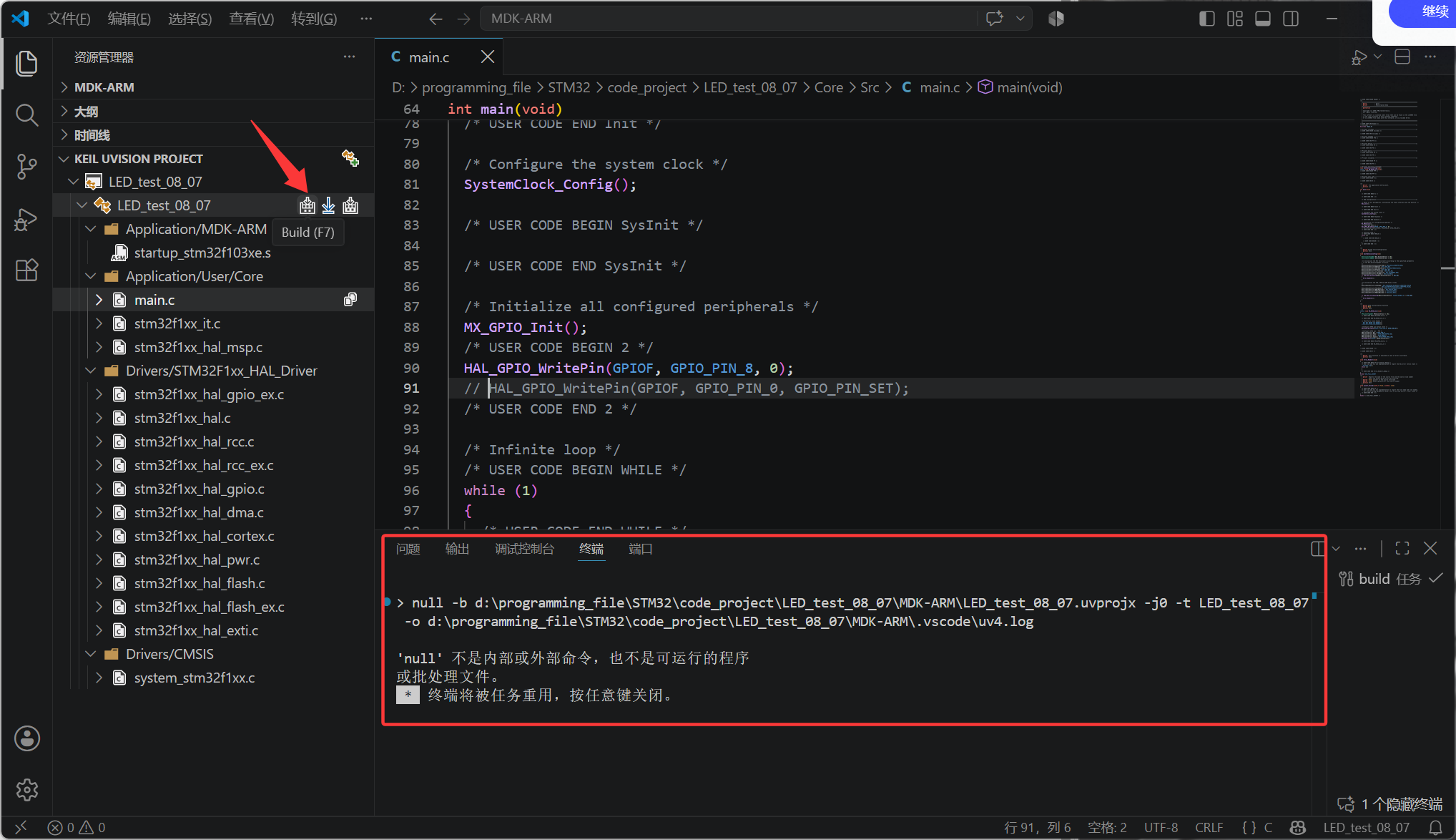Viewport: 1456px width, 840px height.
Task: Open stm32f1xx_hal_gpio.c in the tree
Action: pos(200,489)
